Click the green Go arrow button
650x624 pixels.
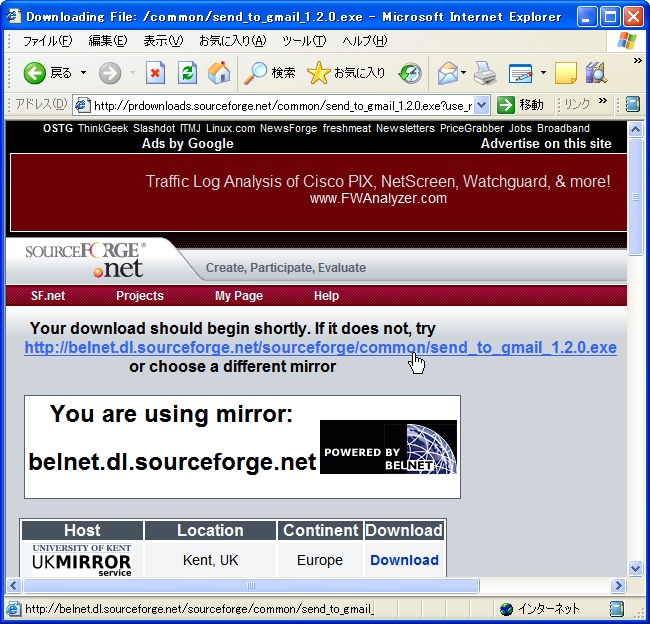click(x=506, y=105)
